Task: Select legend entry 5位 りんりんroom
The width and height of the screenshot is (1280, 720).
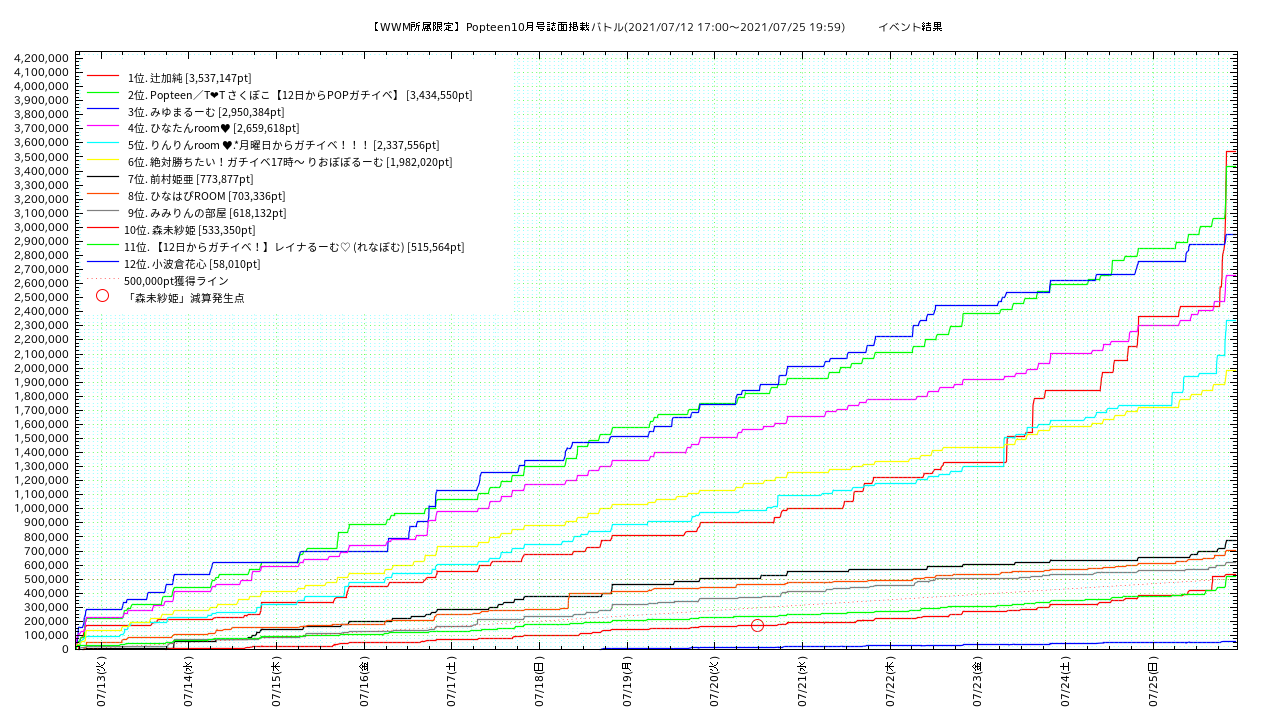Action: pos(283,145)
